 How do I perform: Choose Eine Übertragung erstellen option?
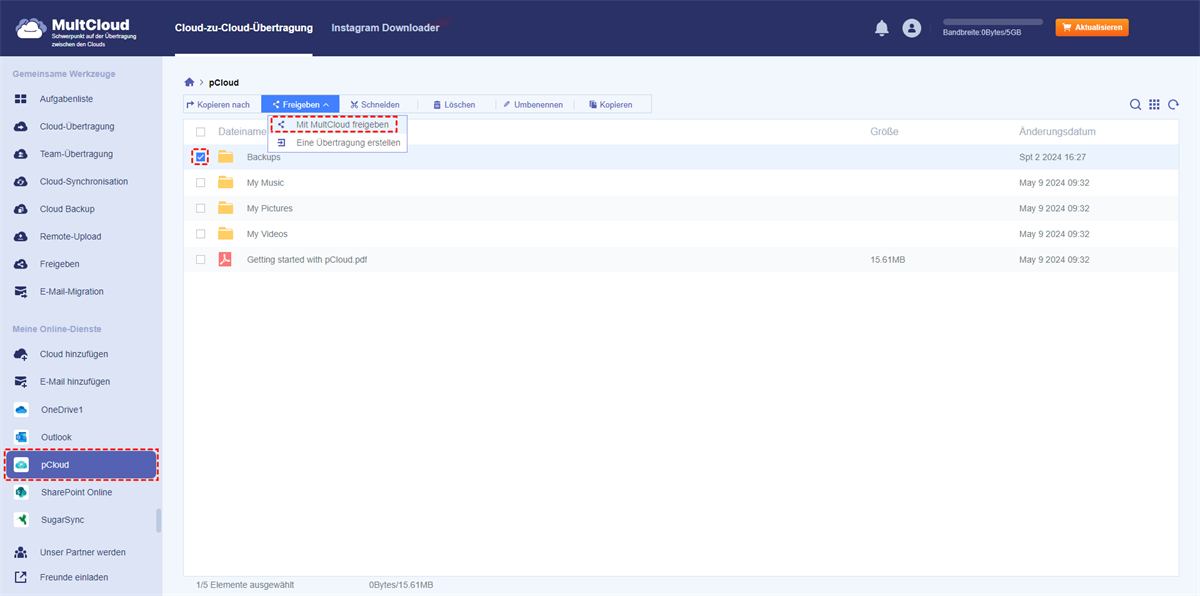[338, 143]
